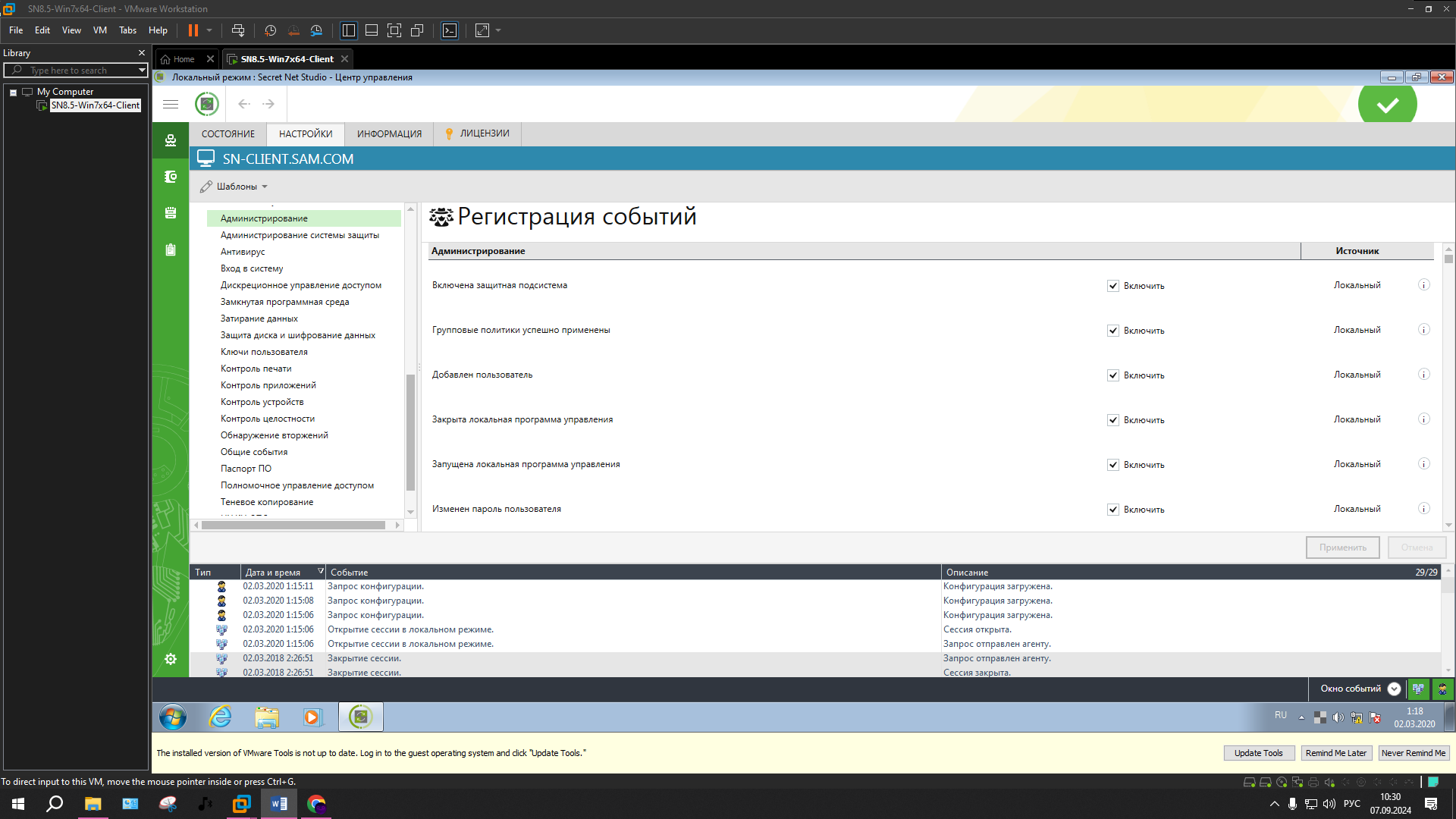This screenshot has width=1456, height=819.
Task: Open the clipboard reports icon in sidebar
Action: pyautogui.click(x=171, y=249)
